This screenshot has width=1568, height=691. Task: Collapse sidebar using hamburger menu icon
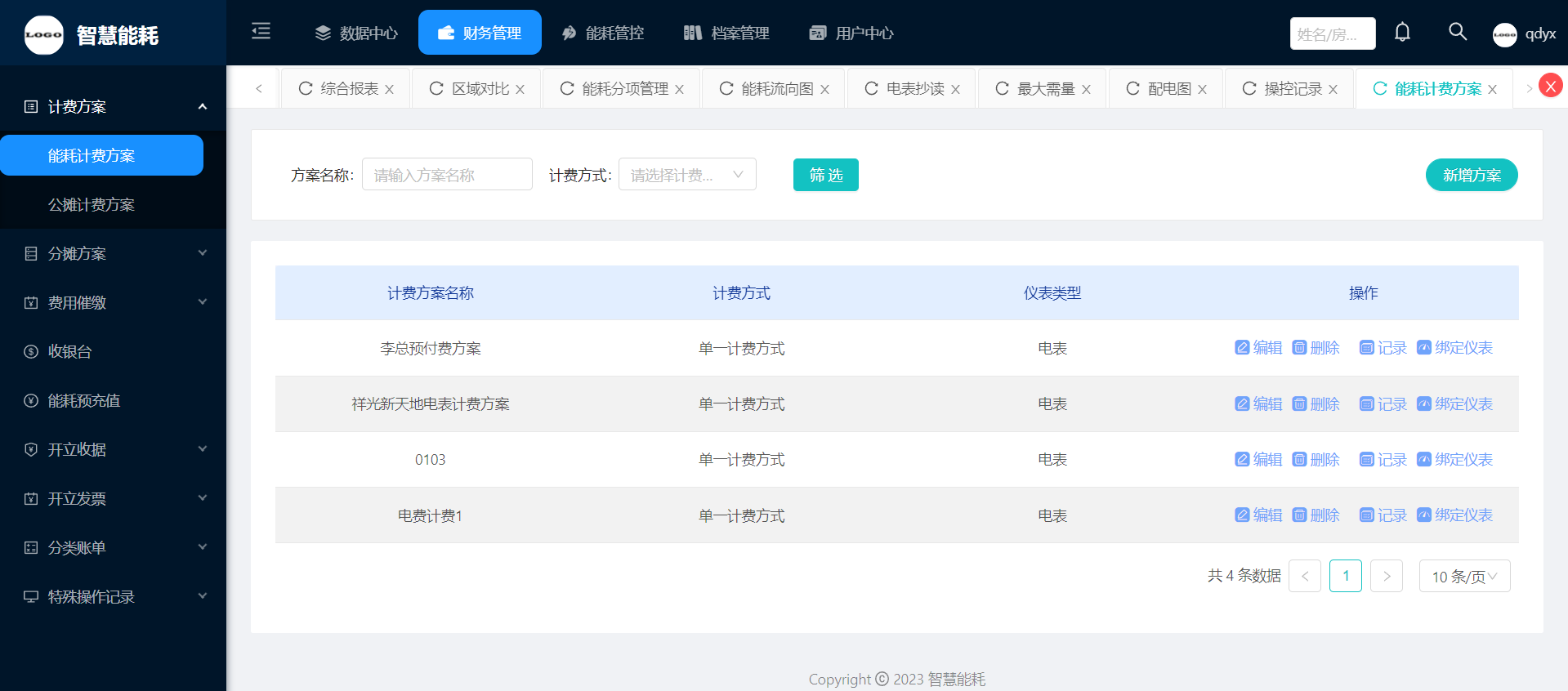pyautogui.click(x=261, y=32)
